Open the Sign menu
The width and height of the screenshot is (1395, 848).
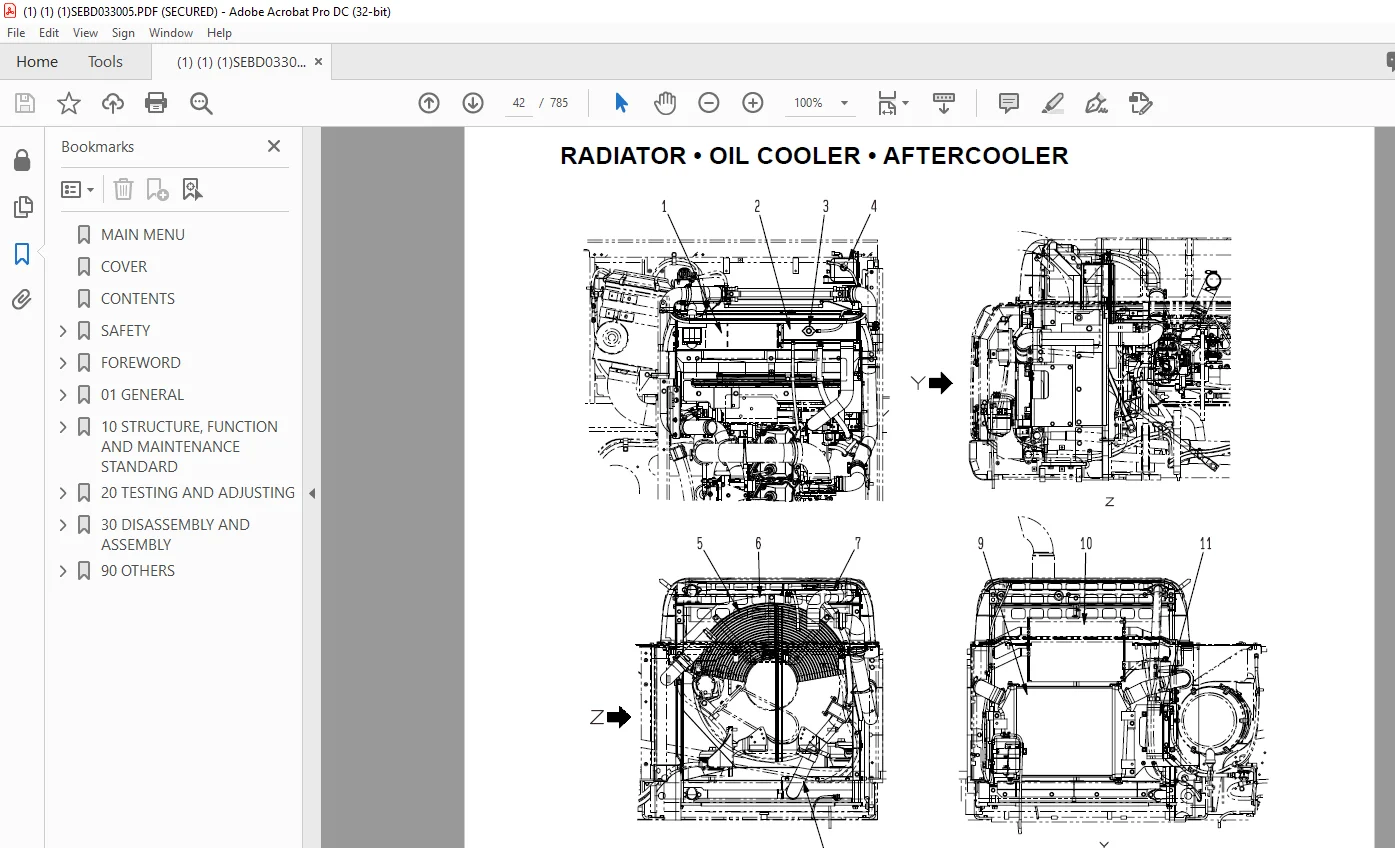pyautogui.click(x=123, y=33)
